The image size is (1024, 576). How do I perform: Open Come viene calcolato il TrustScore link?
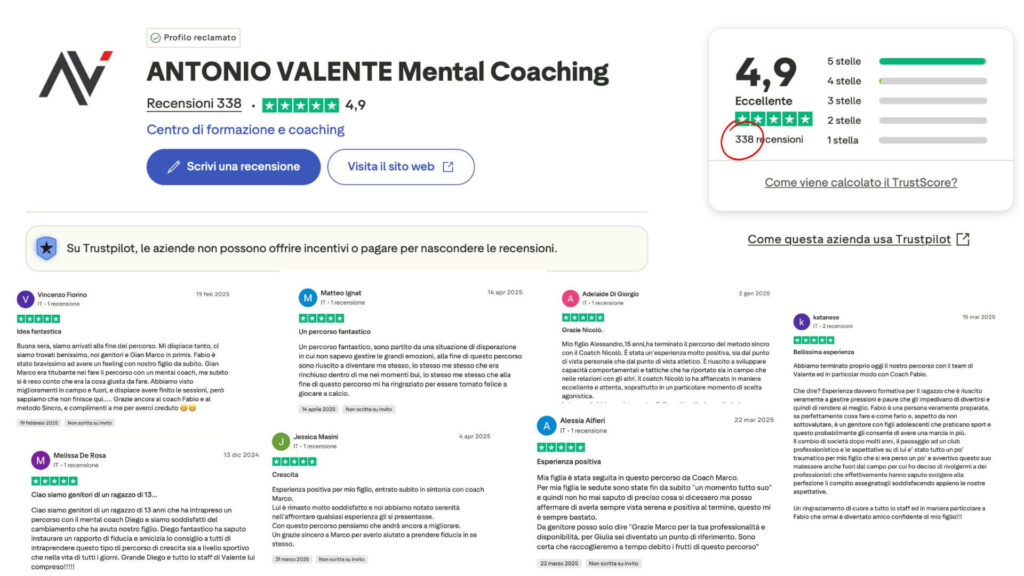[x=860, y=183]
